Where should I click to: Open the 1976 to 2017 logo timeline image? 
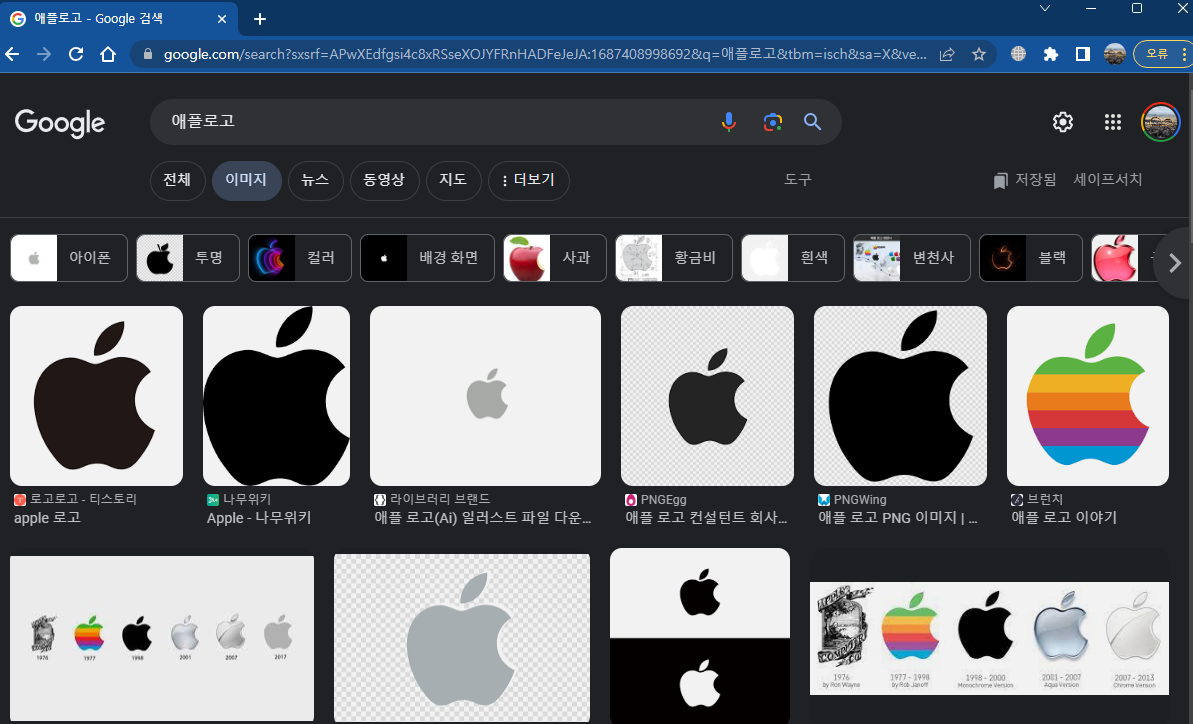click(162, 638)
